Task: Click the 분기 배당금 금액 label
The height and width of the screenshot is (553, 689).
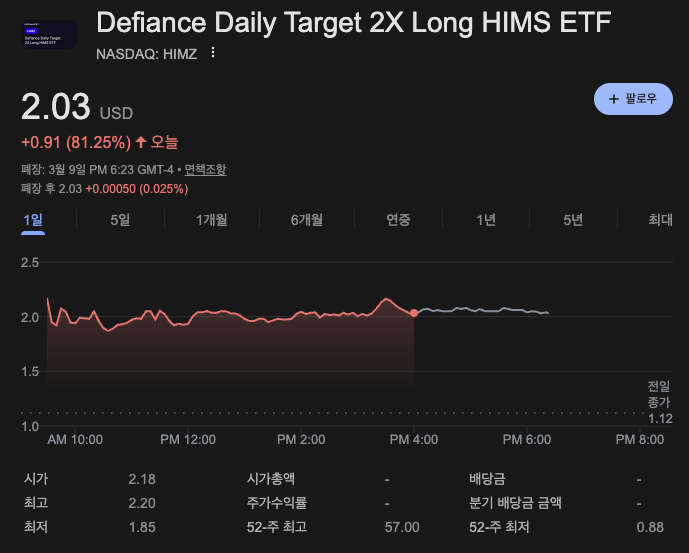Action: (x=515, y=503)
